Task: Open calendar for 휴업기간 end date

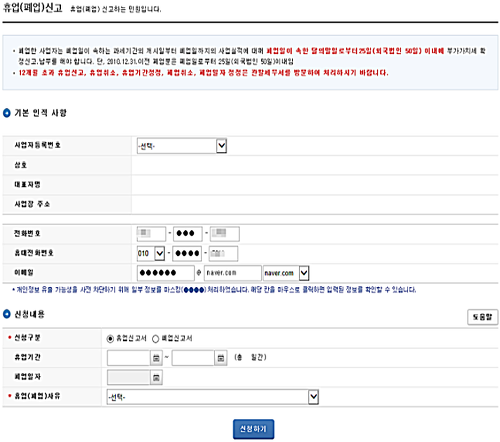Action: (x=220, y=358)
